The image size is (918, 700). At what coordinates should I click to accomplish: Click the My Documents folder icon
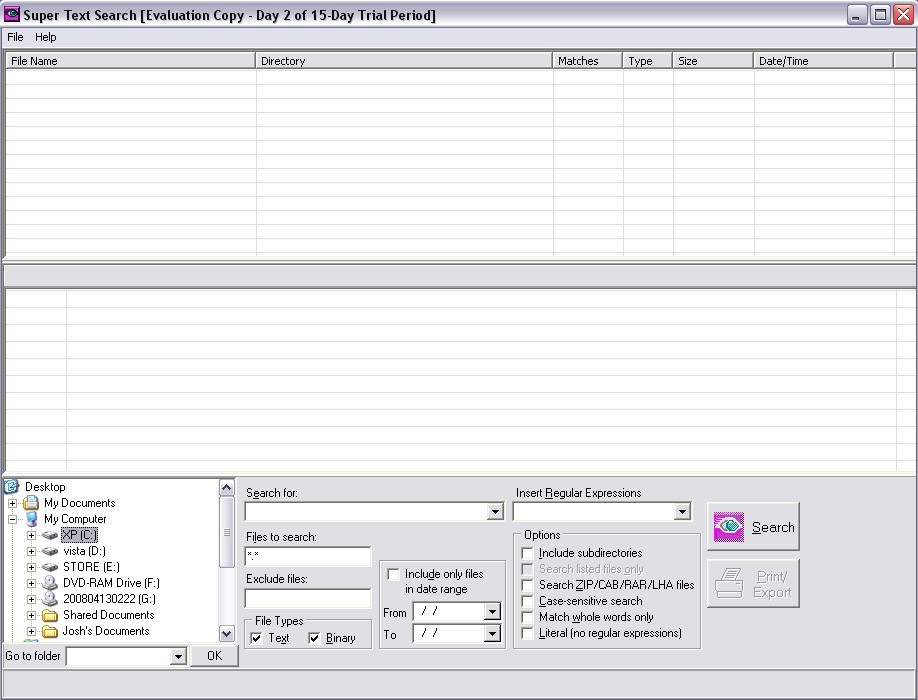(31, 503)
